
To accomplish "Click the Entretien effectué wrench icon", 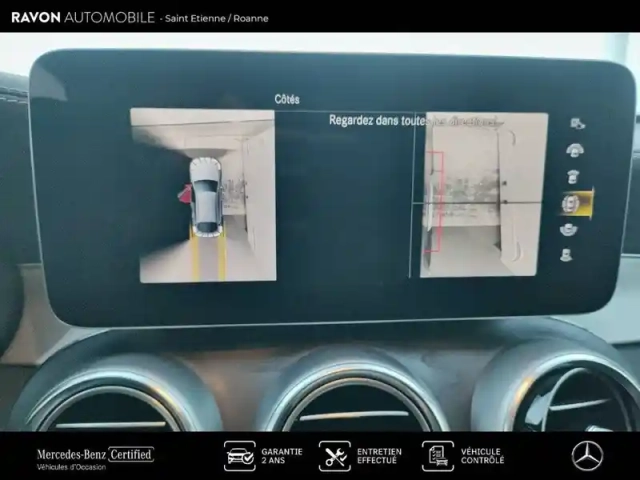I will (335, 456).
